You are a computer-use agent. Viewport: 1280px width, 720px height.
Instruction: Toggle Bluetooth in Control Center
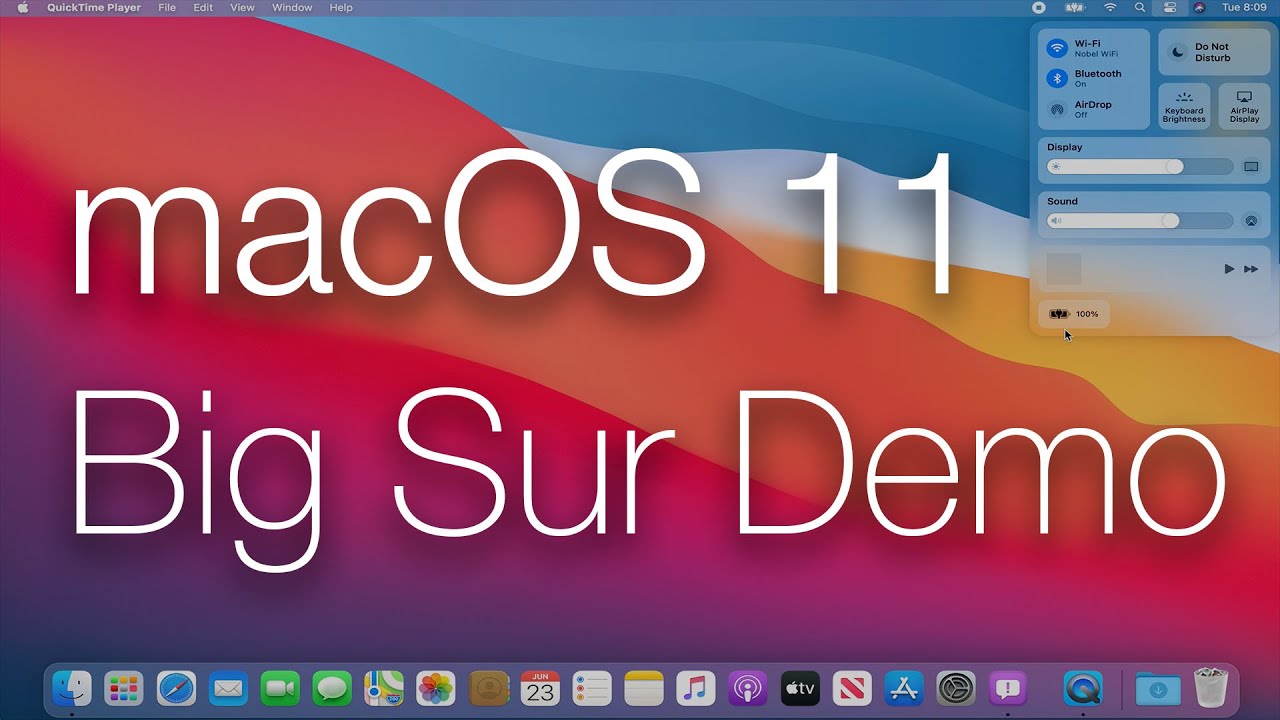click(x=1057, y=78)
